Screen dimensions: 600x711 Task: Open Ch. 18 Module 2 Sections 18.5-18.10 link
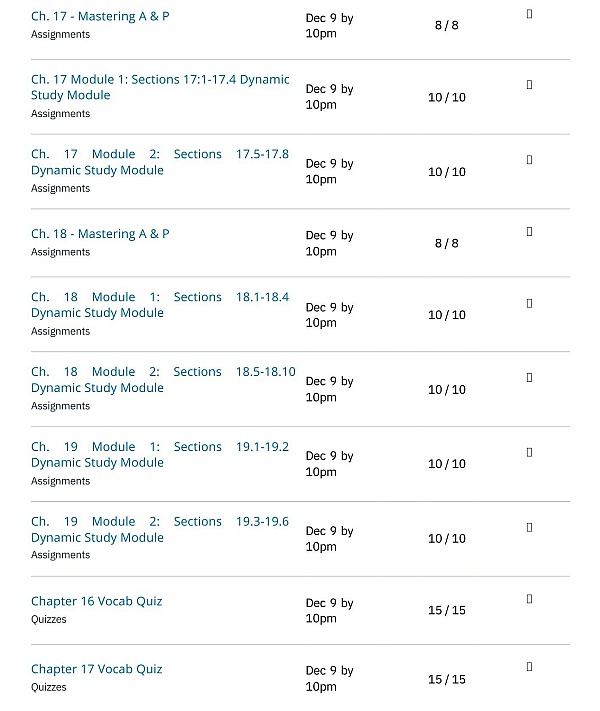pos(160,380)
